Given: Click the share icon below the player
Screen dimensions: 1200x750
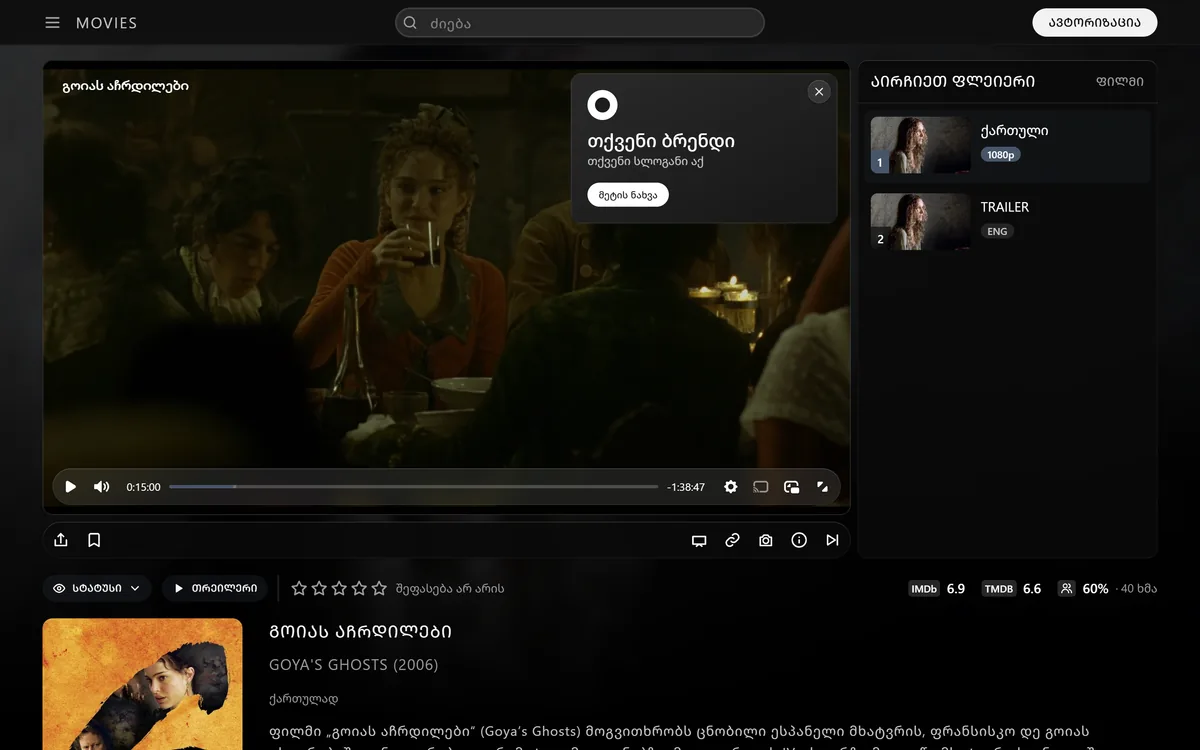Looking at the screenshot, I should [x=61, y=540].
